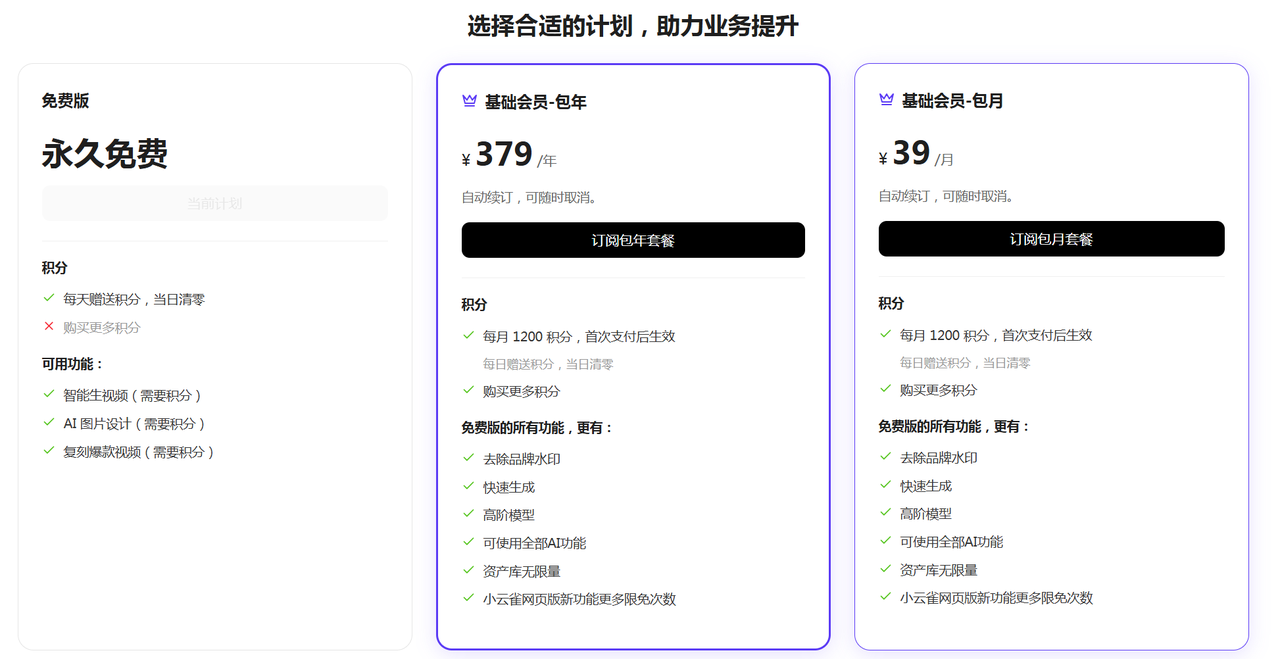Click the check mark beside 每天赠送积分，当日清零
Image resolution: width=1280 pixels, height=659 pixels.
click(49, 298)
